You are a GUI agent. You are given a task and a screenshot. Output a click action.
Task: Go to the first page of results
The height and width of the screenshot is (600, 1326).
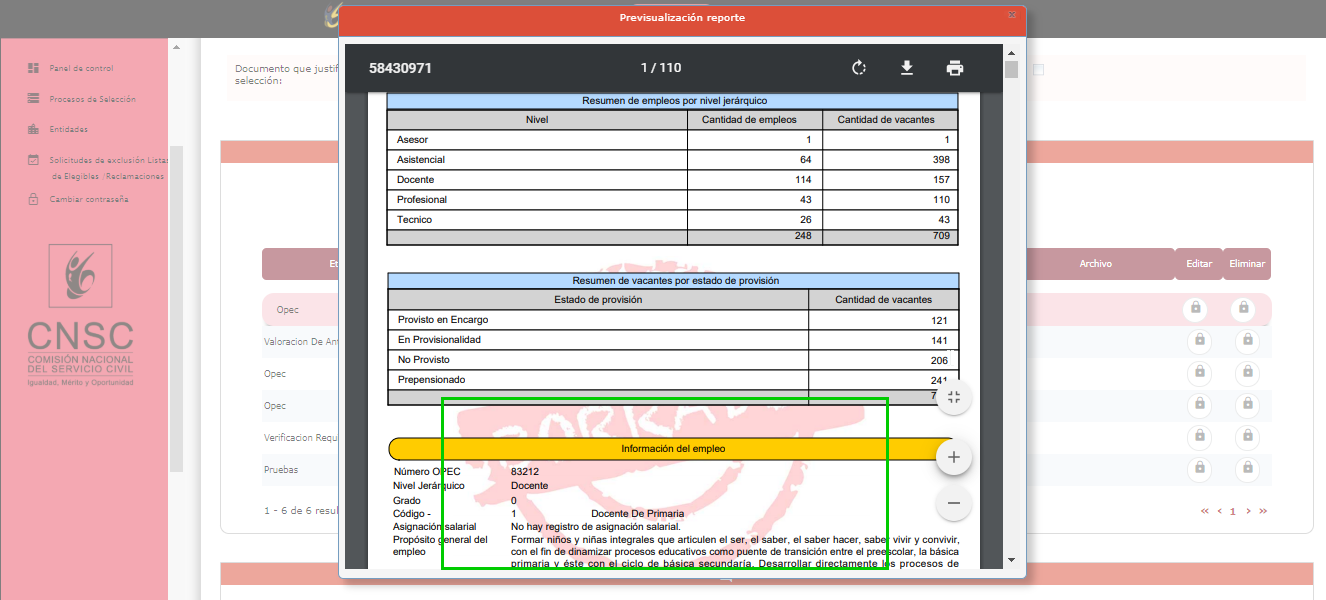point(1205,511)
